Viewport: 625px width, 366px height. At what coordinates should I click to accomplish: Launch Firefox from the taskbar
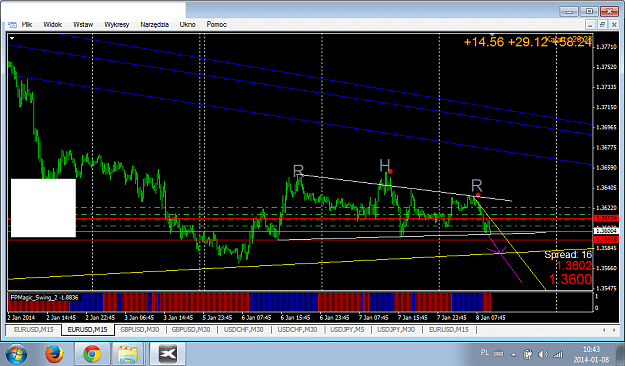click(x=54, y=354)
